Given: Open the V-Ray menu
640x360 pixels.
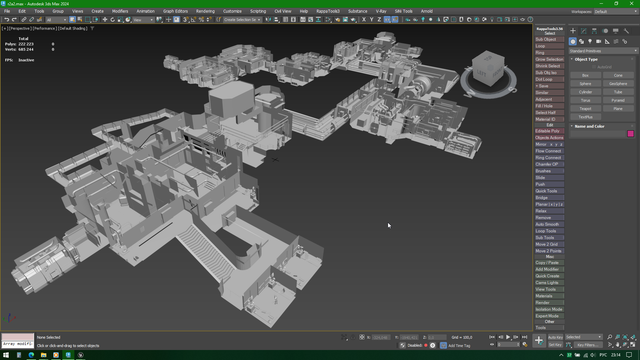Looking at the screenshot, I should [x=381, y=11].
